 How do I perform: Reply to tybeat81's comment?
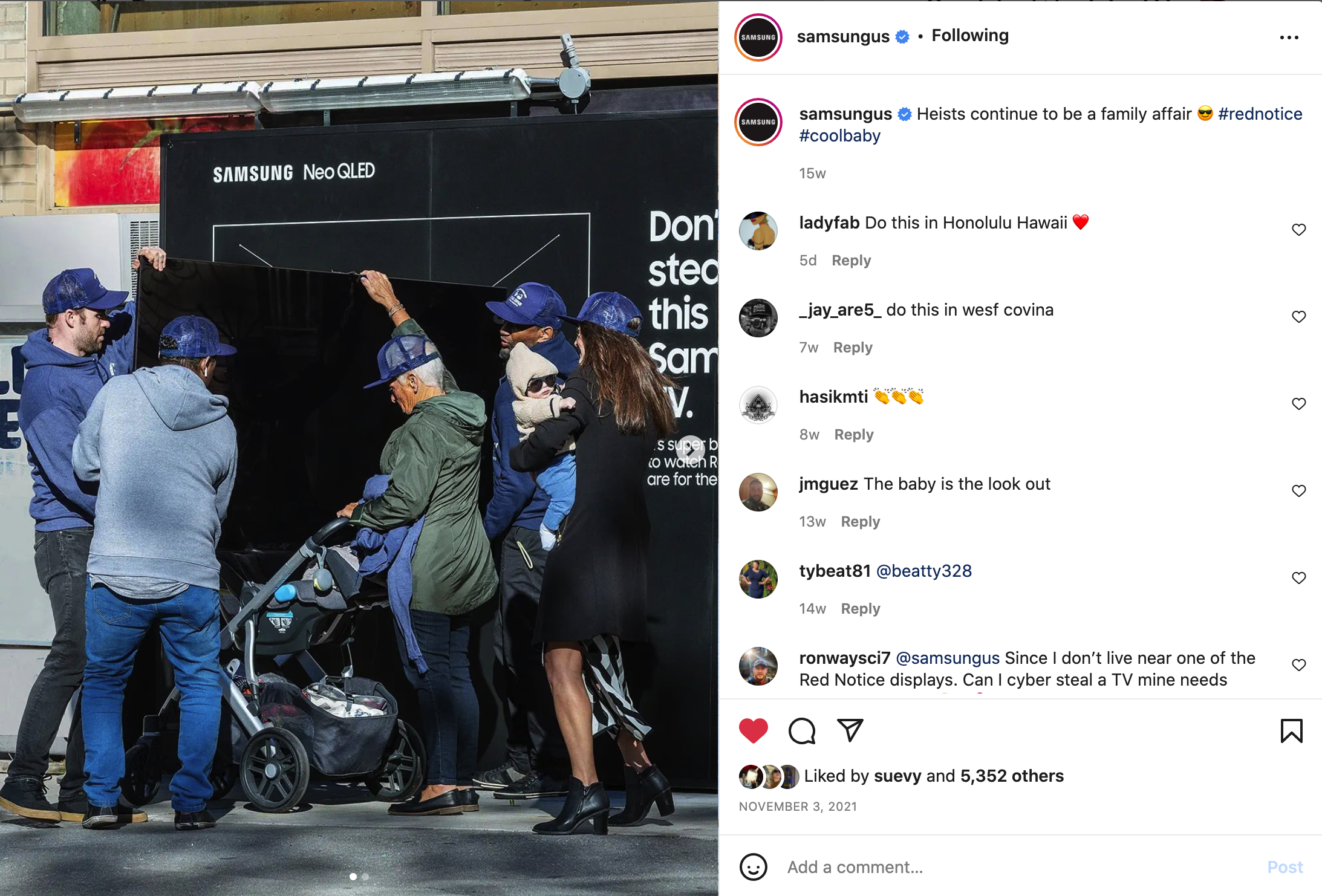click(860, 609)
